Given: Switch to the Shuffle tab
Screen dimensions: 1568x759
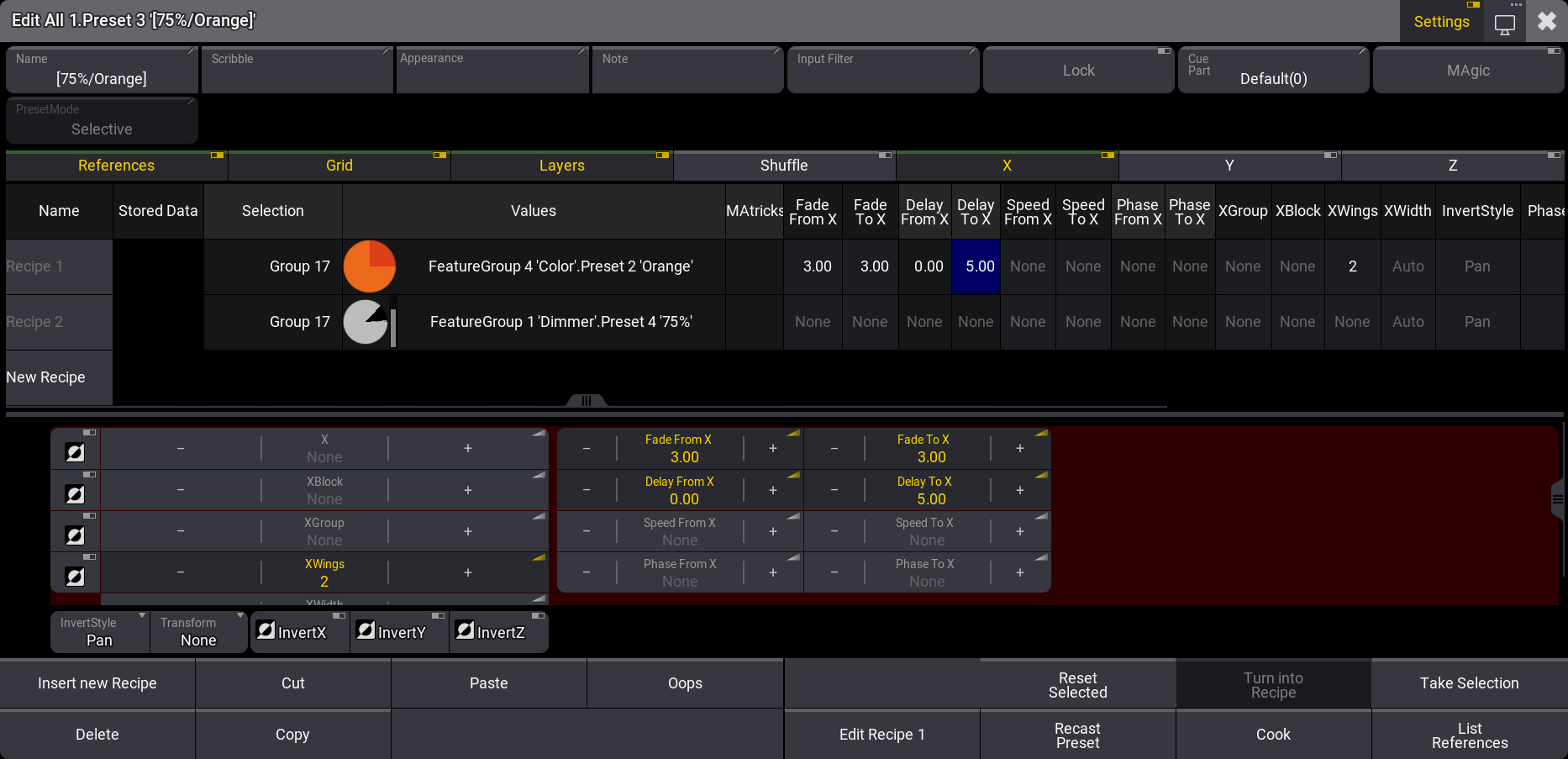Looking at the screenshot, I should [783, 166].
